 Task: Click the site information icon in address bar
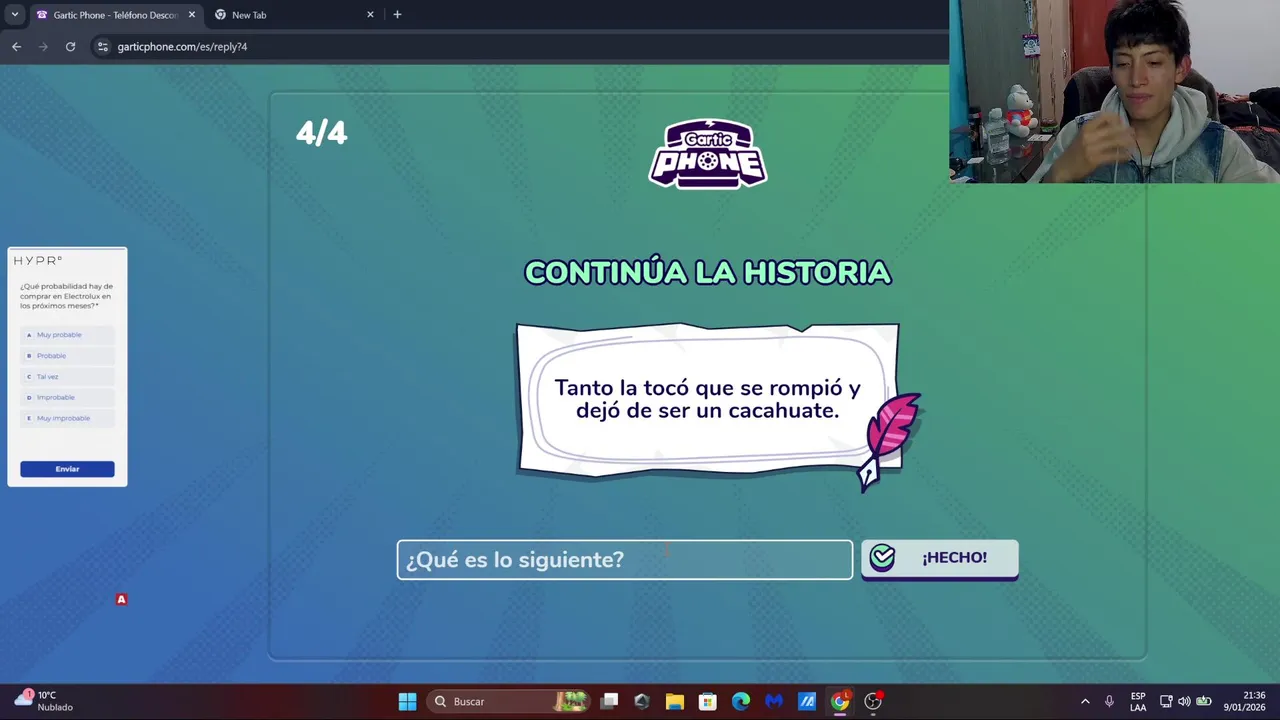click(x=102, y=46)
